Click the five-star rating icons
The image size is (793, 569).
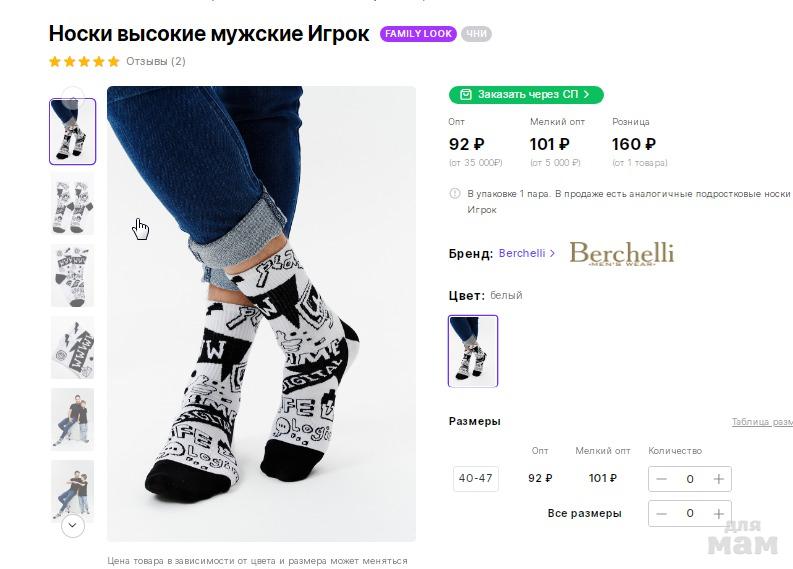click(x=84, y=62)
